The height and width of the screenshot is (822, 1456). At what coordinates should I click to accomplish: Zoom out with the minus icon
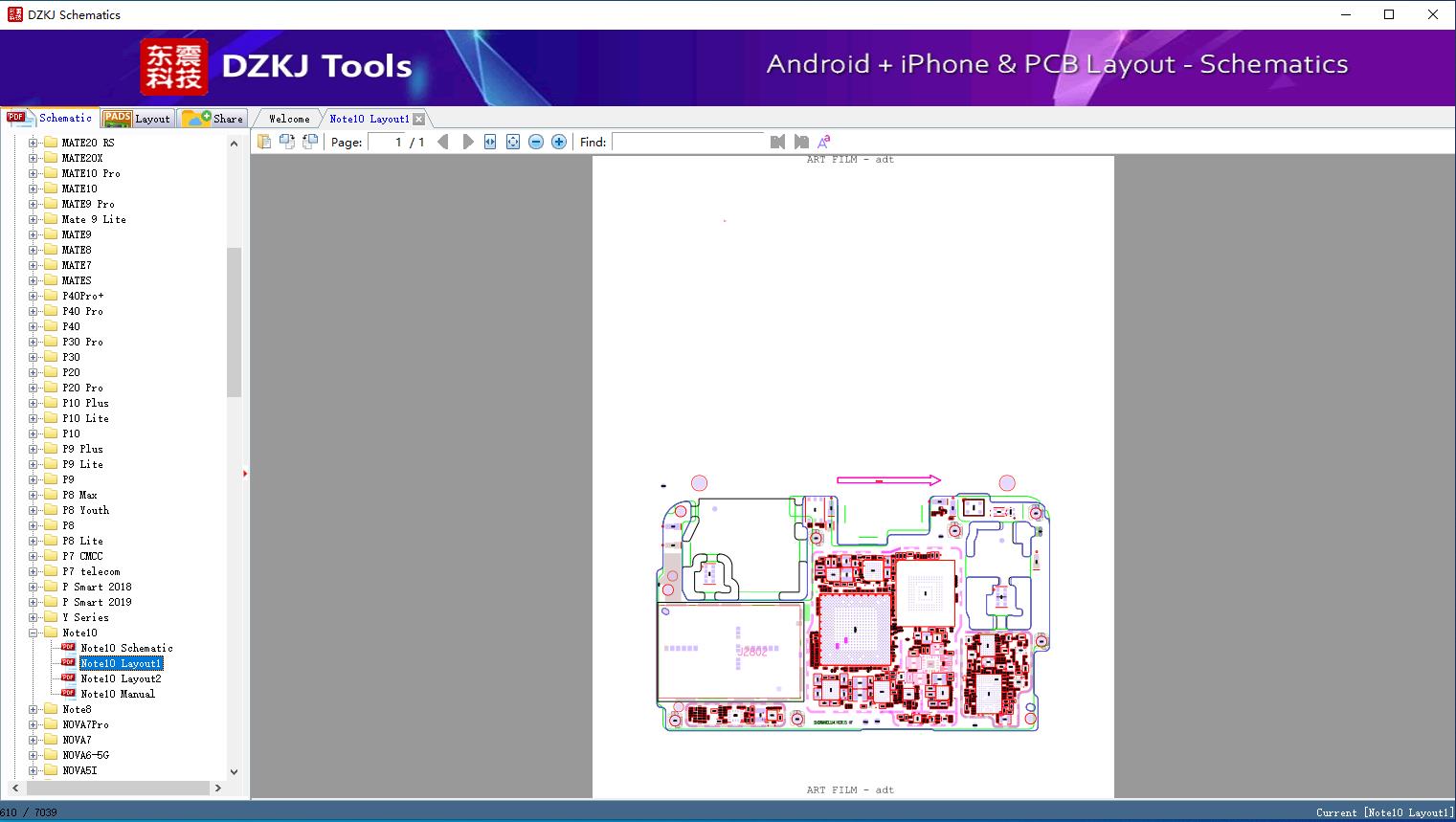click(536, 142)
